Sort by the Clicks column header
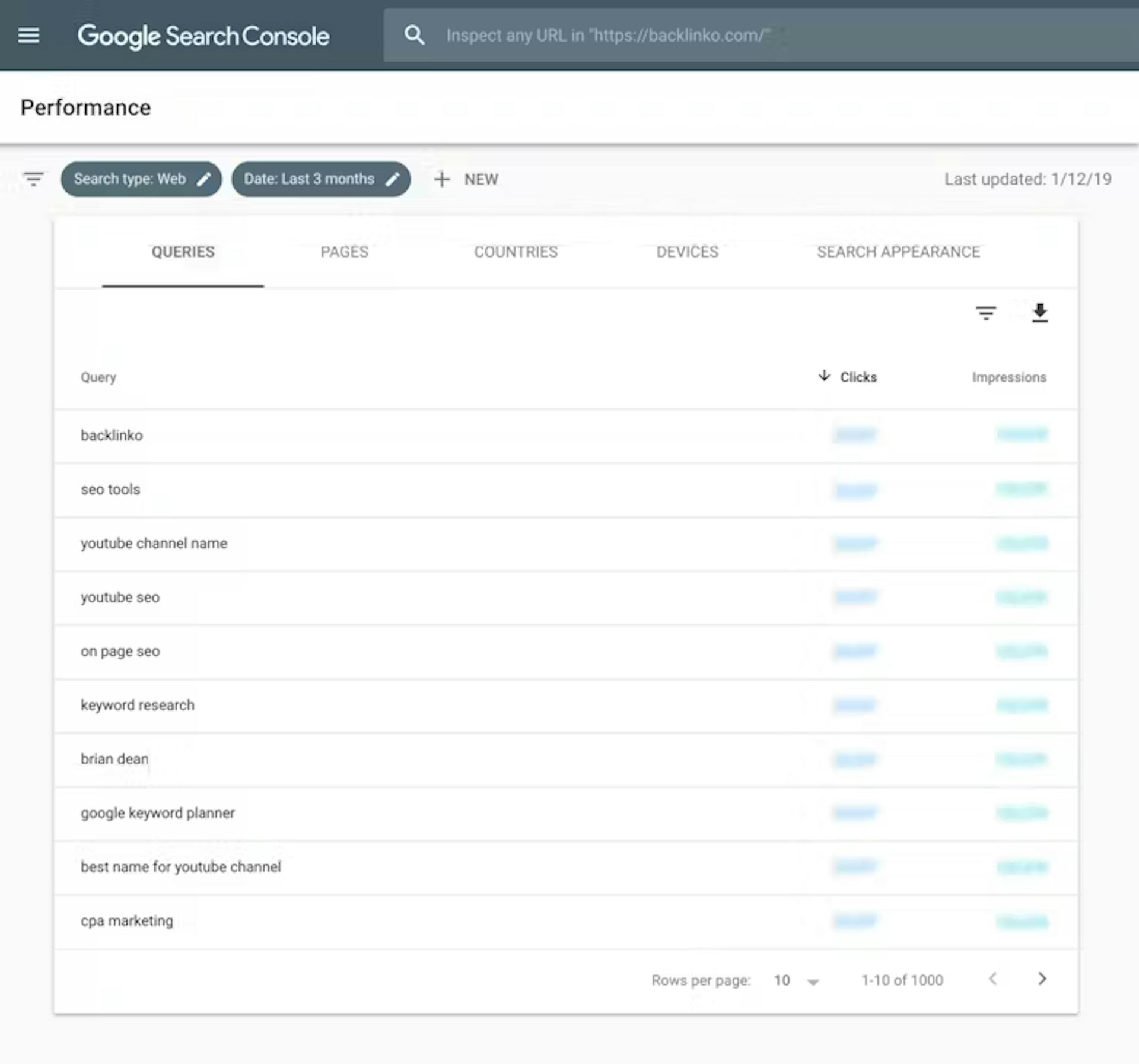 pyautogui.click(x=858, y=377)
